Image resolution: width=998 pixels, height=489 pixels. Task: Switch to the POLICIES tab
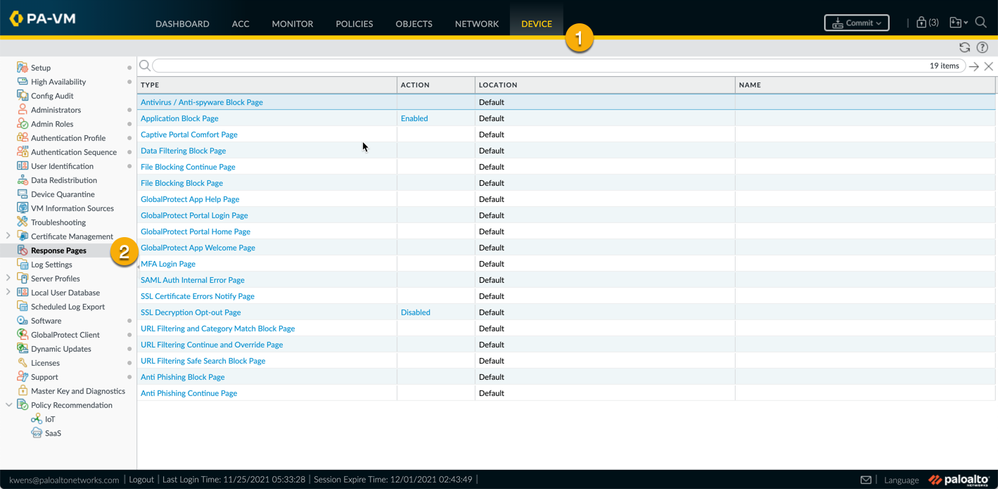point(354,24)
